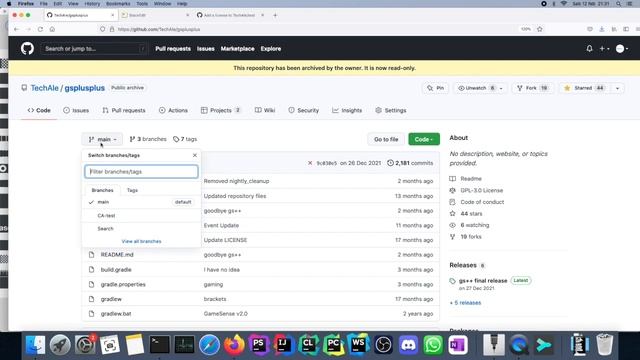Show + 5 releases
The width and height of the screenshot is (640, 360).
[465, 302]
